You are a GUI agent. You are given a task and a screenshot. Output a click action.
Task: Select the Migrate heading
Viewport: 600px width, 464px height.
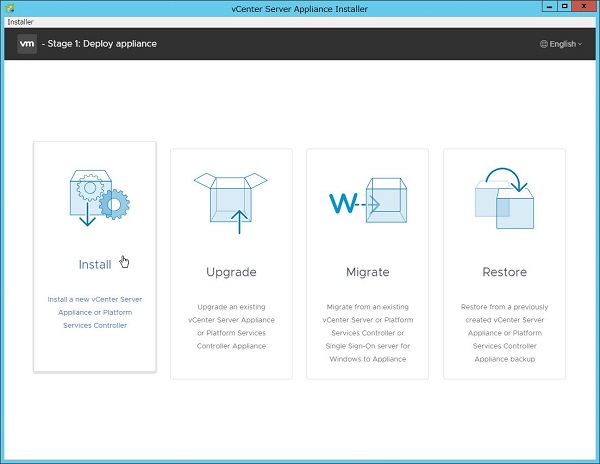pos(368,272)
